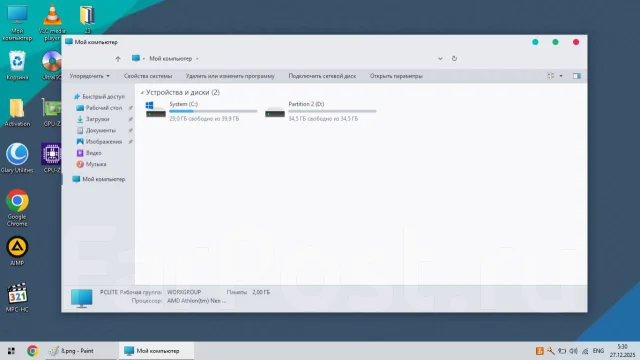Launch MPC-HC desktop shortcut
Viewport: 640px width, 360px height.
point(17,298)
